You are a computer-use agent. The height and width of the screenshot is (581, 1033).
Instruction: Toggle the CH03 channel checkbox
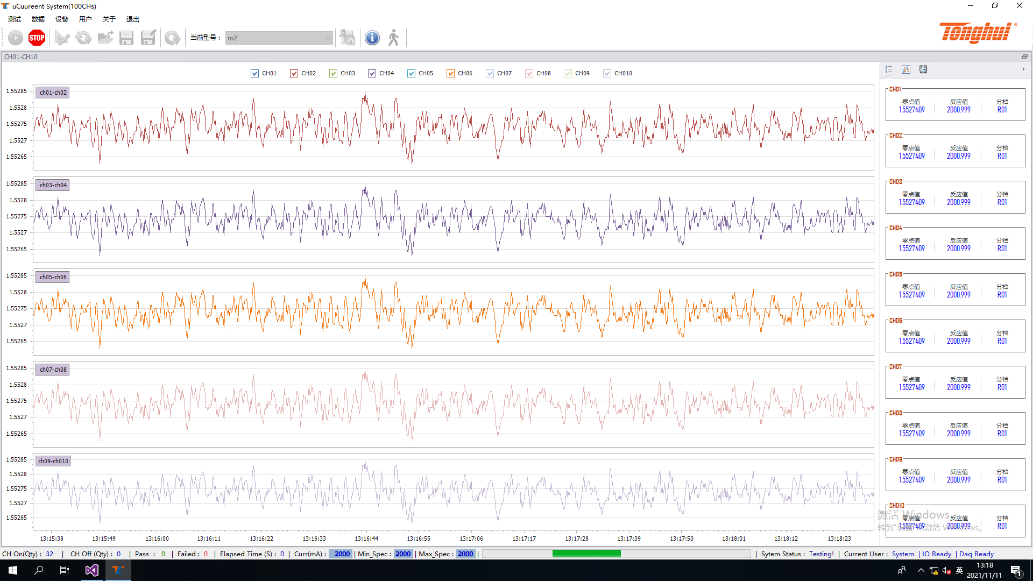[334, 73]
